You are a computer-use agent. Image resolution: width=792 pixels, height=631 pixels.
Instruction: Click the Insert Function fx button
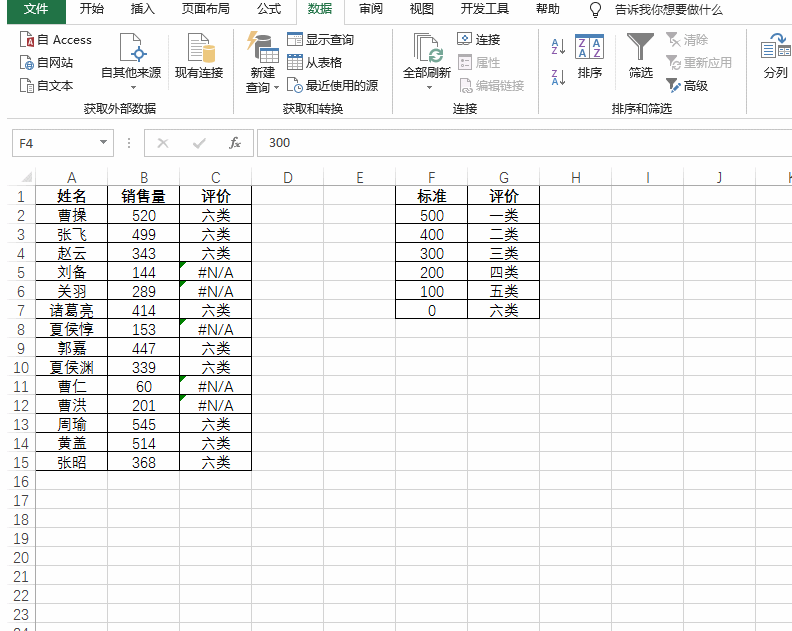click(x=235, y=143)
